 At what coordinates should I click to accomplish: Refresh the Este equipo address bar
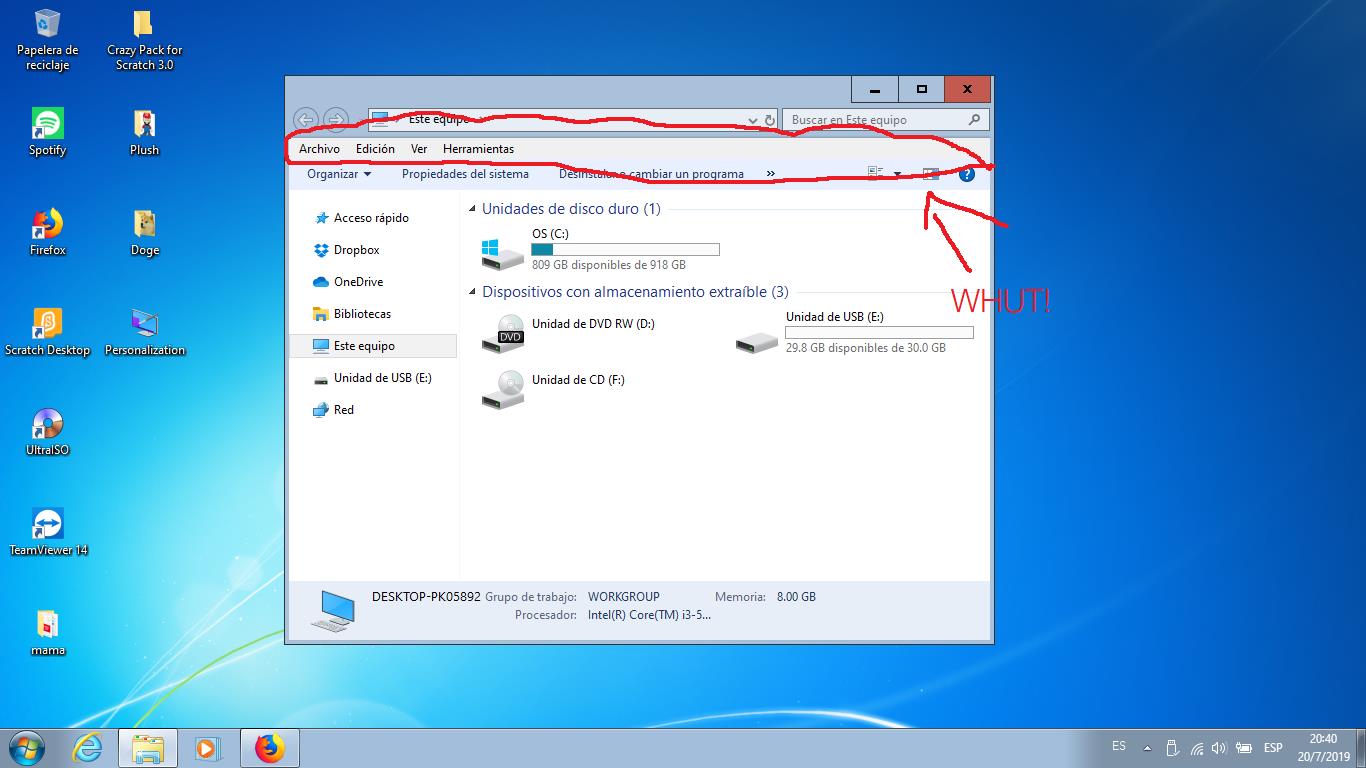pos(769,119)
